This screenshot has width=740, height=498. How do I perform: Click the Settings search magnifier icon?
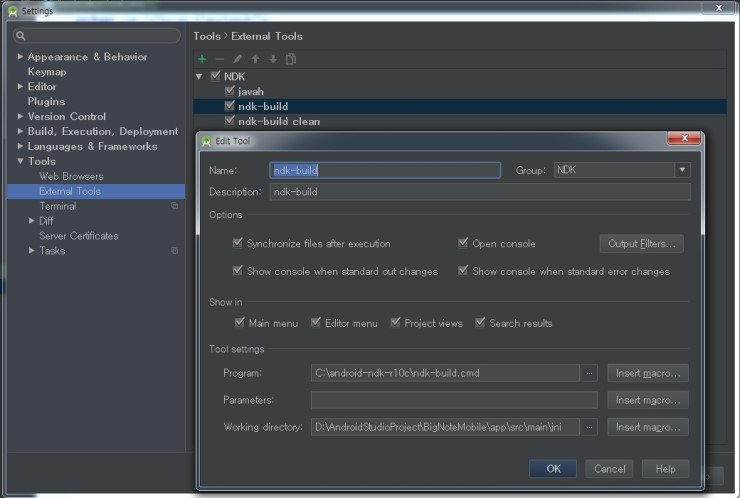click(20, 35)
